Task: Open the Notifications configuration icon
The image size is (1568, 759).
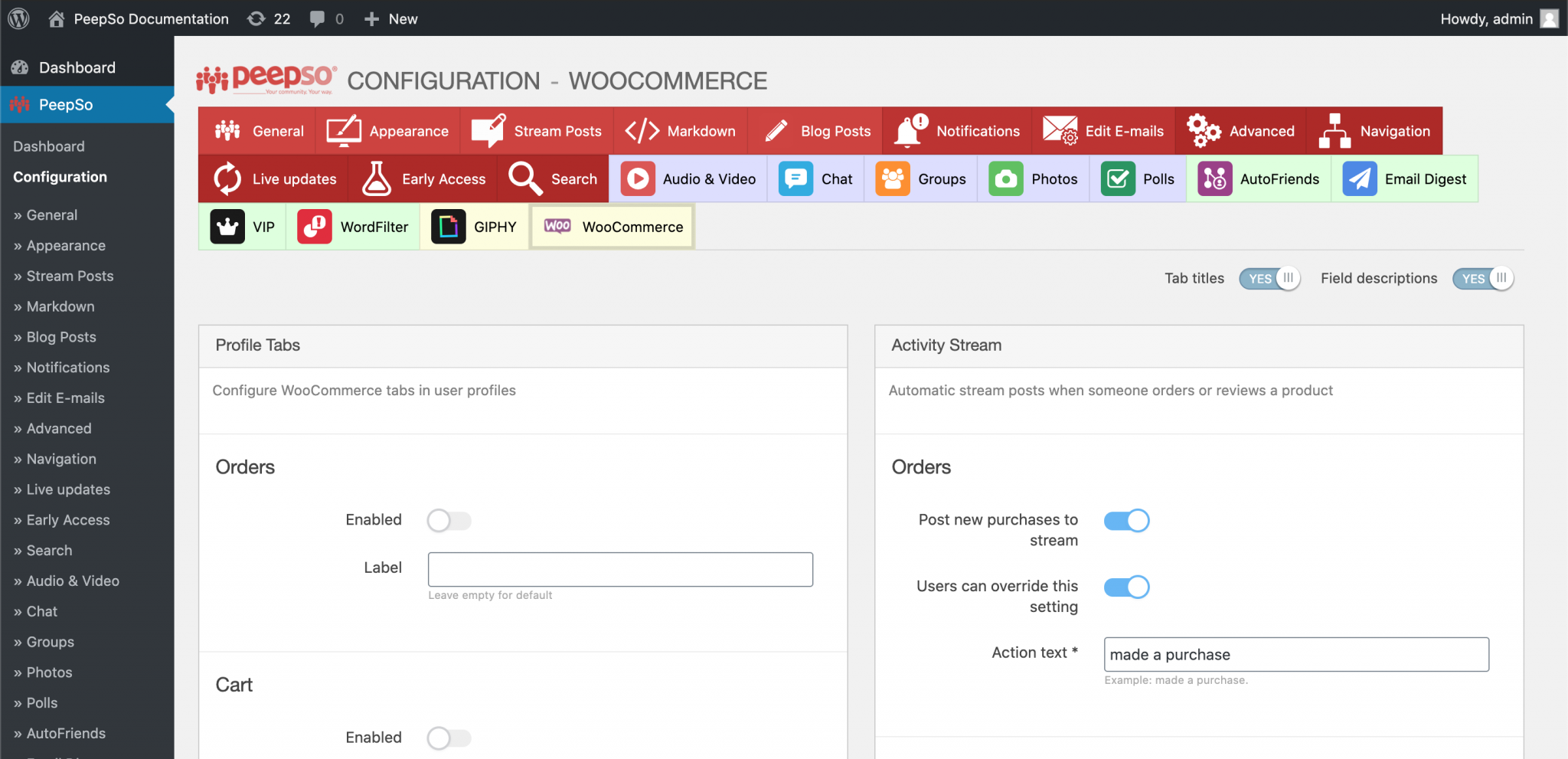Action: point(913,130)
